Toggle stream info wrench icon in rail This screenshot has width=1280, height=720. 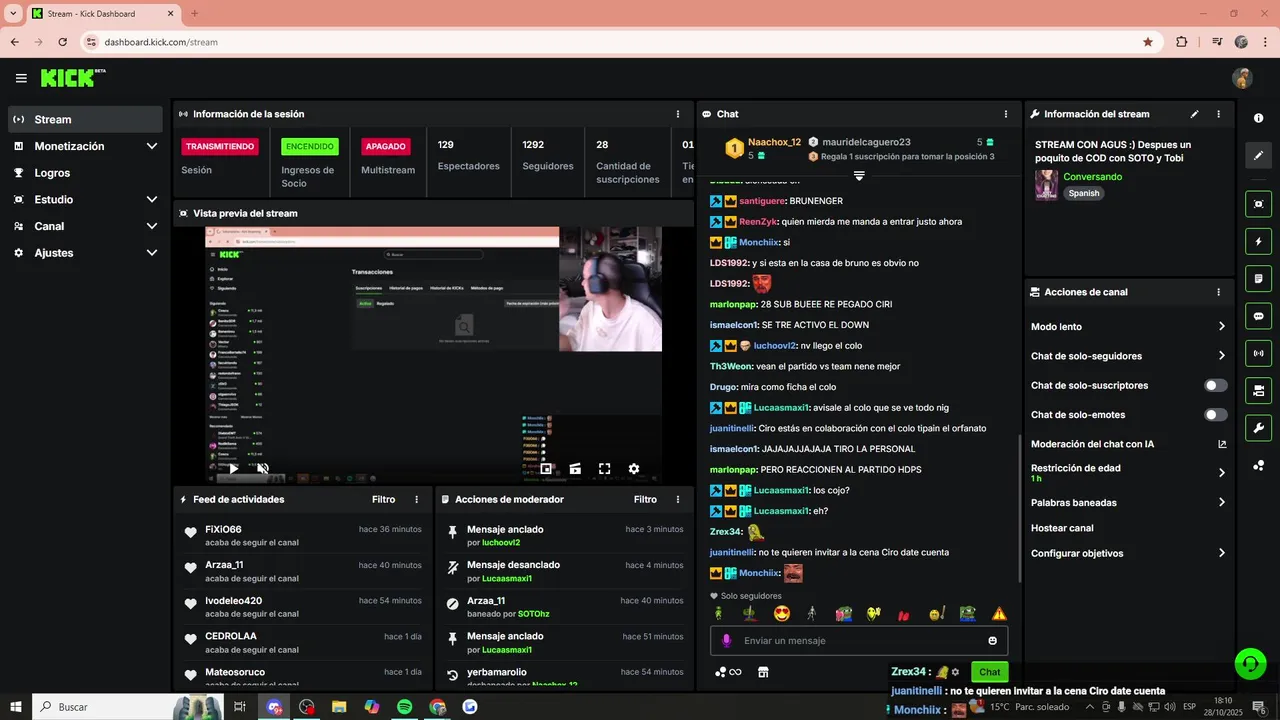click(1258, 428)
